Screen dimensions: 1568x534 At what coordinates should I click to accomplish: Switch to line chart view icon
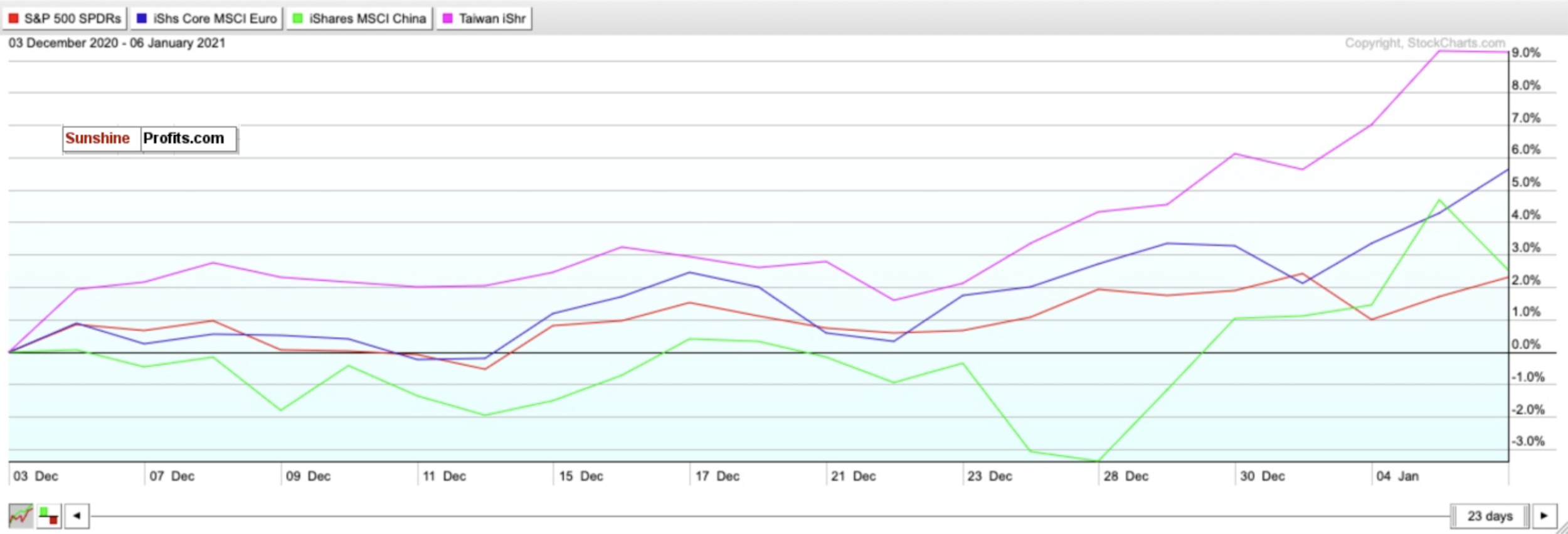[x=21, y=516]
